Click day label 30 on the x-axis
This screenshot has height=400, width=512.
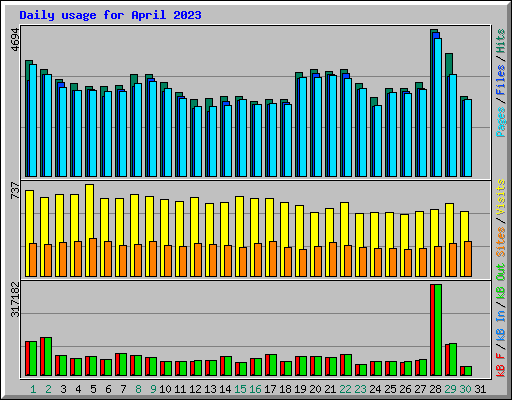tap(465, 389)
